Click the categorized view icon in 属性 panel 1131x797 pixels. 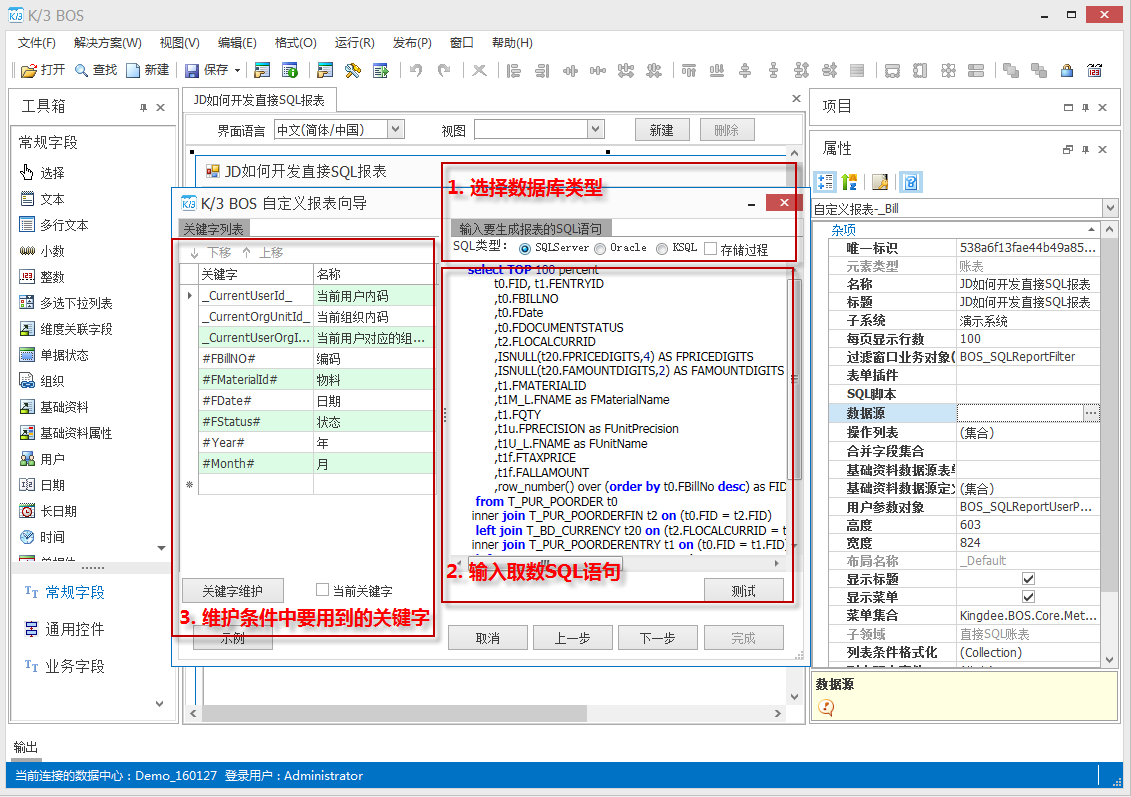point(825,182)
